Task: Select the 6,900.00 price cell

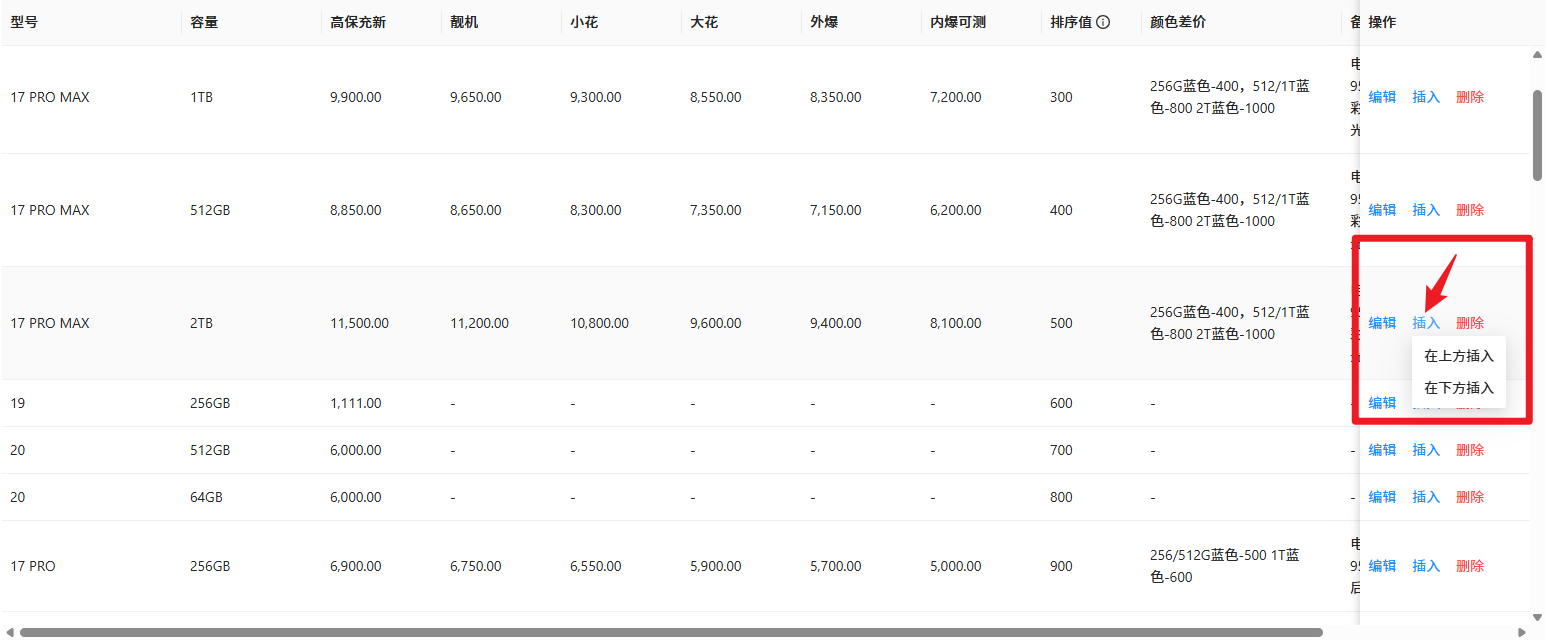Action: [x=356, y=566]
